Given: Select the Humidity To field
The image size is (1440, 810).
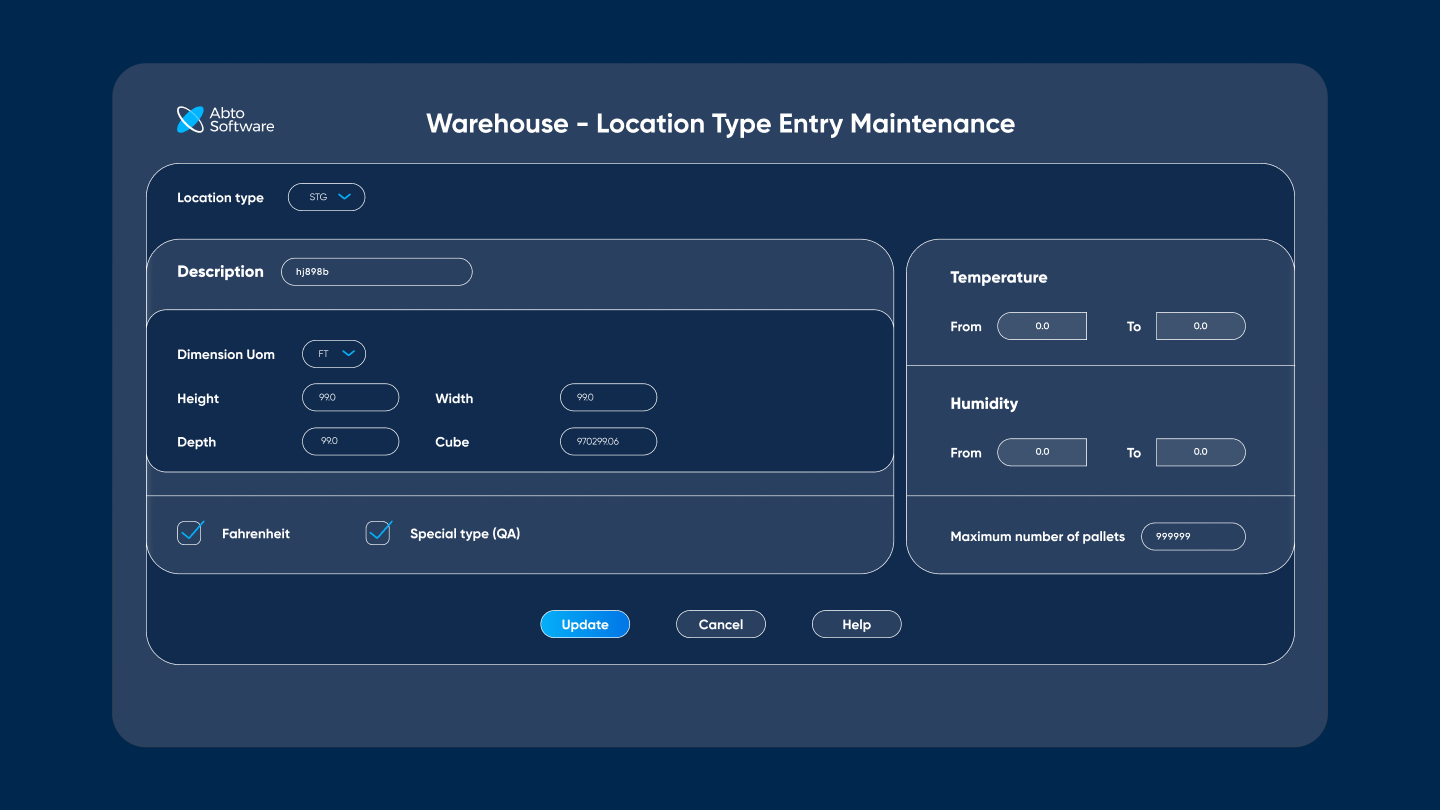Looking at the screenshot, I should [1200, 452].
